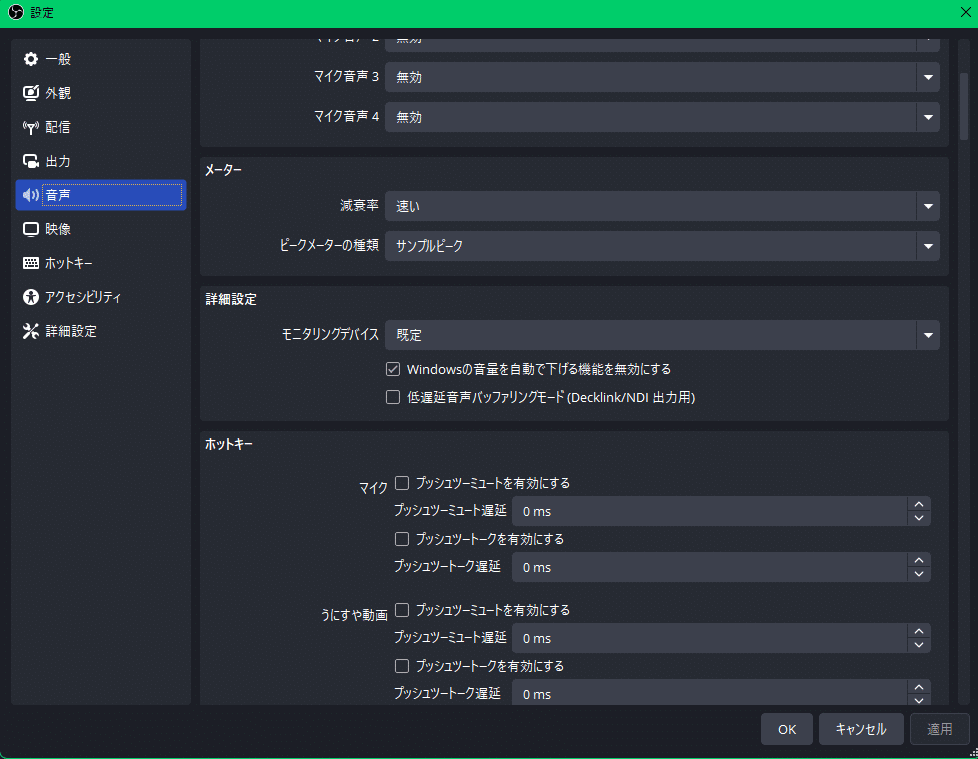Click the vertical scrollbar thumb
Screen dimensions: 978x759
pos(964,107)
